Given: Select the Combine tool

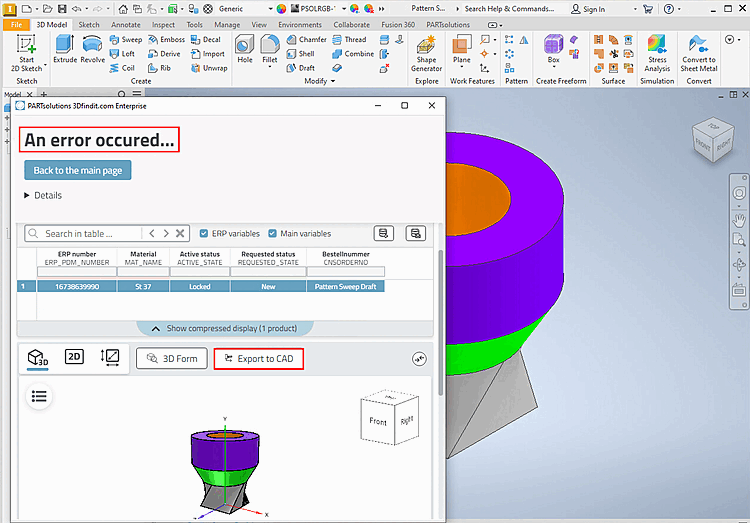Looking at the screenshot, I should point(353,54).
